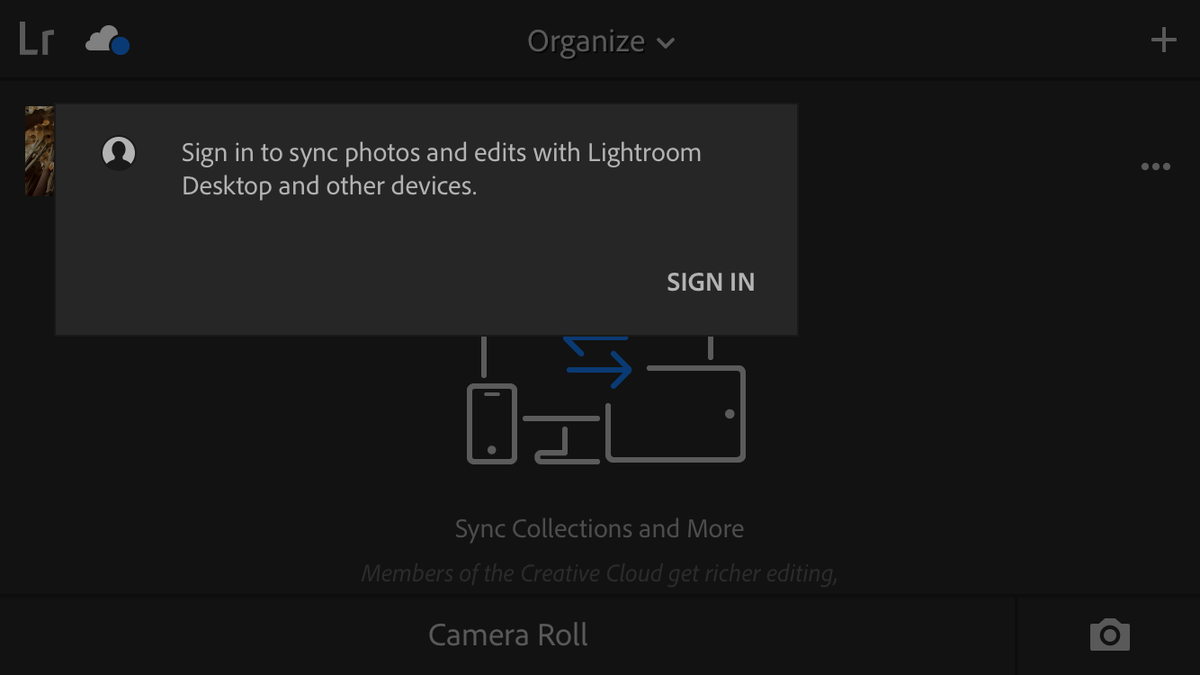Click the Sync Collections and More heading
Screen dimensions: 1200x675
599,528
